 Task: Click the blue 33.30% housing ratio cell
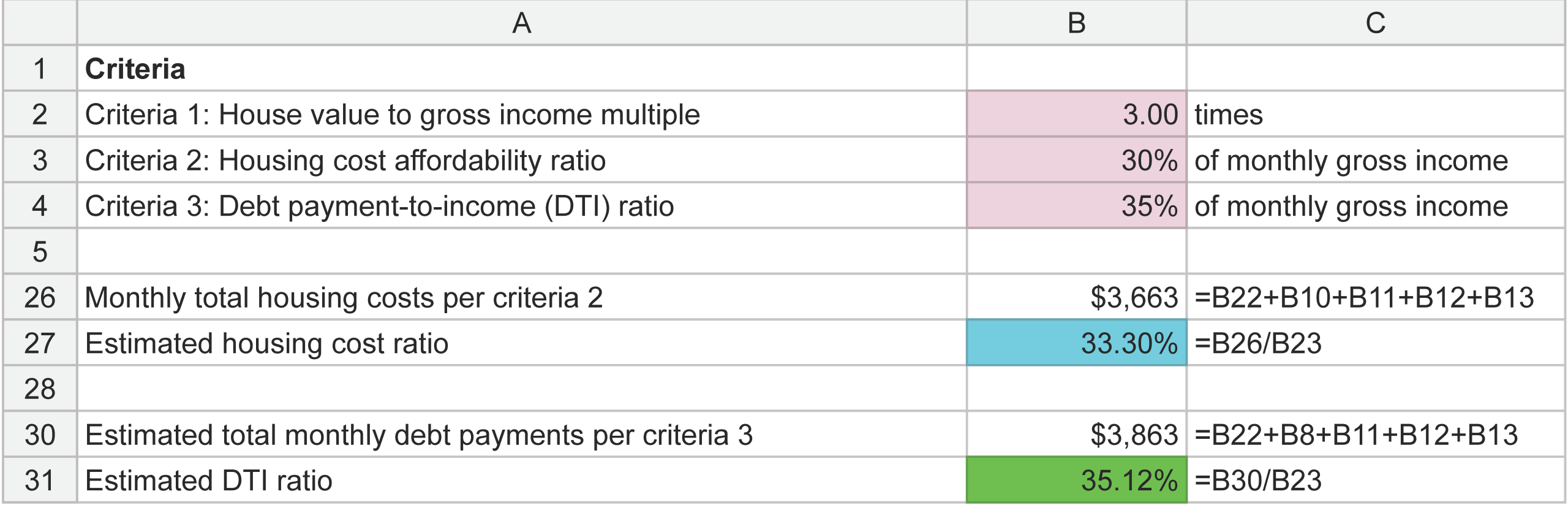1076,343
